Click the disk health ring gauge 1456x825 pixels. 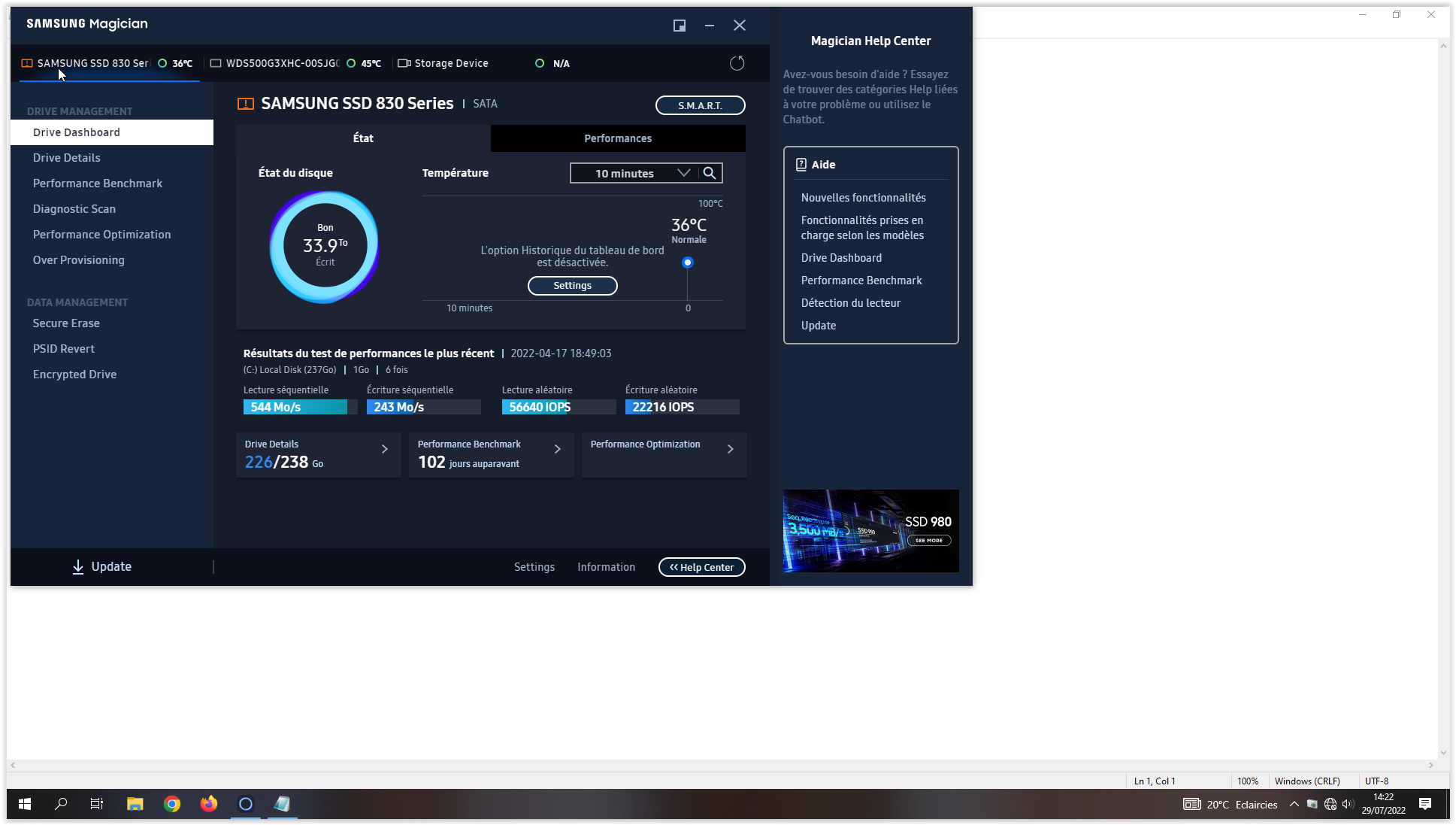(x=325, y=247)
